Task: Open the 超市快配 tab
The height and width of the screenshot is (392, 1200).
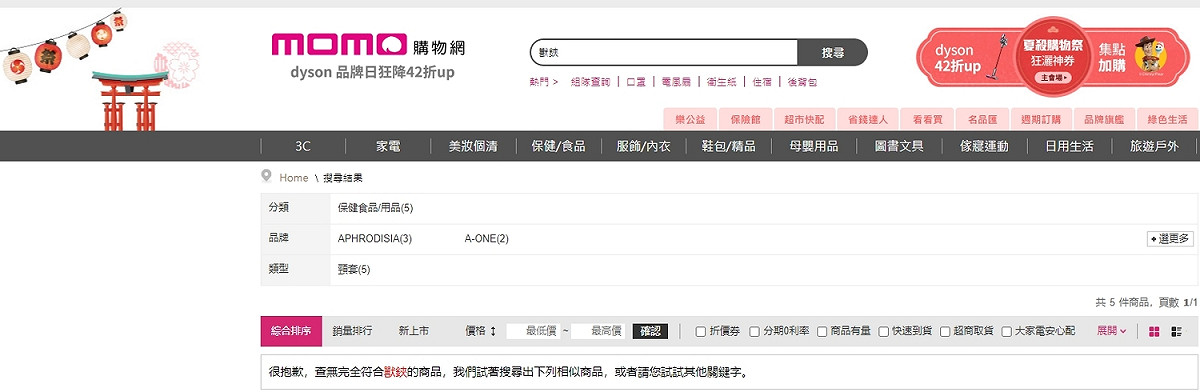Action: [x=804, y=119]
